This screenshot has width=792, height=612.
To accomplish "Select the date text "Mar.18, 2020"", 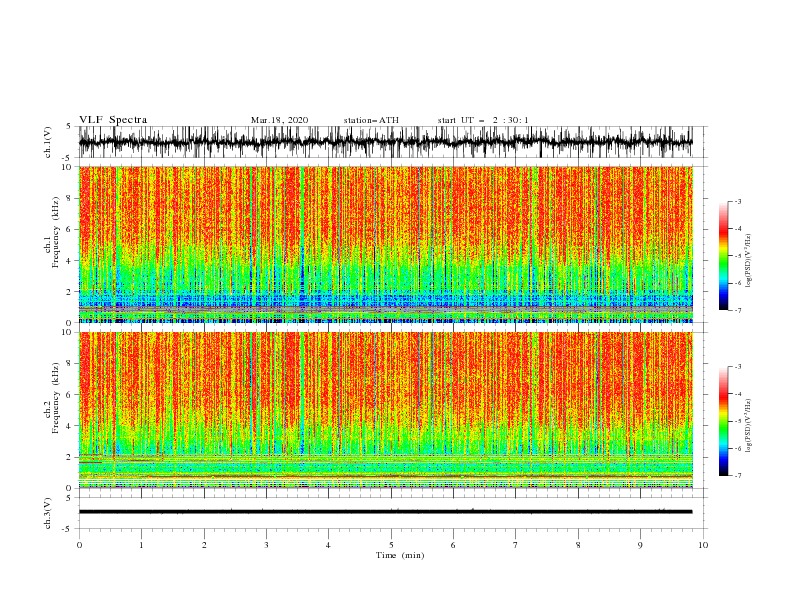I will click(x=279, y=120).
